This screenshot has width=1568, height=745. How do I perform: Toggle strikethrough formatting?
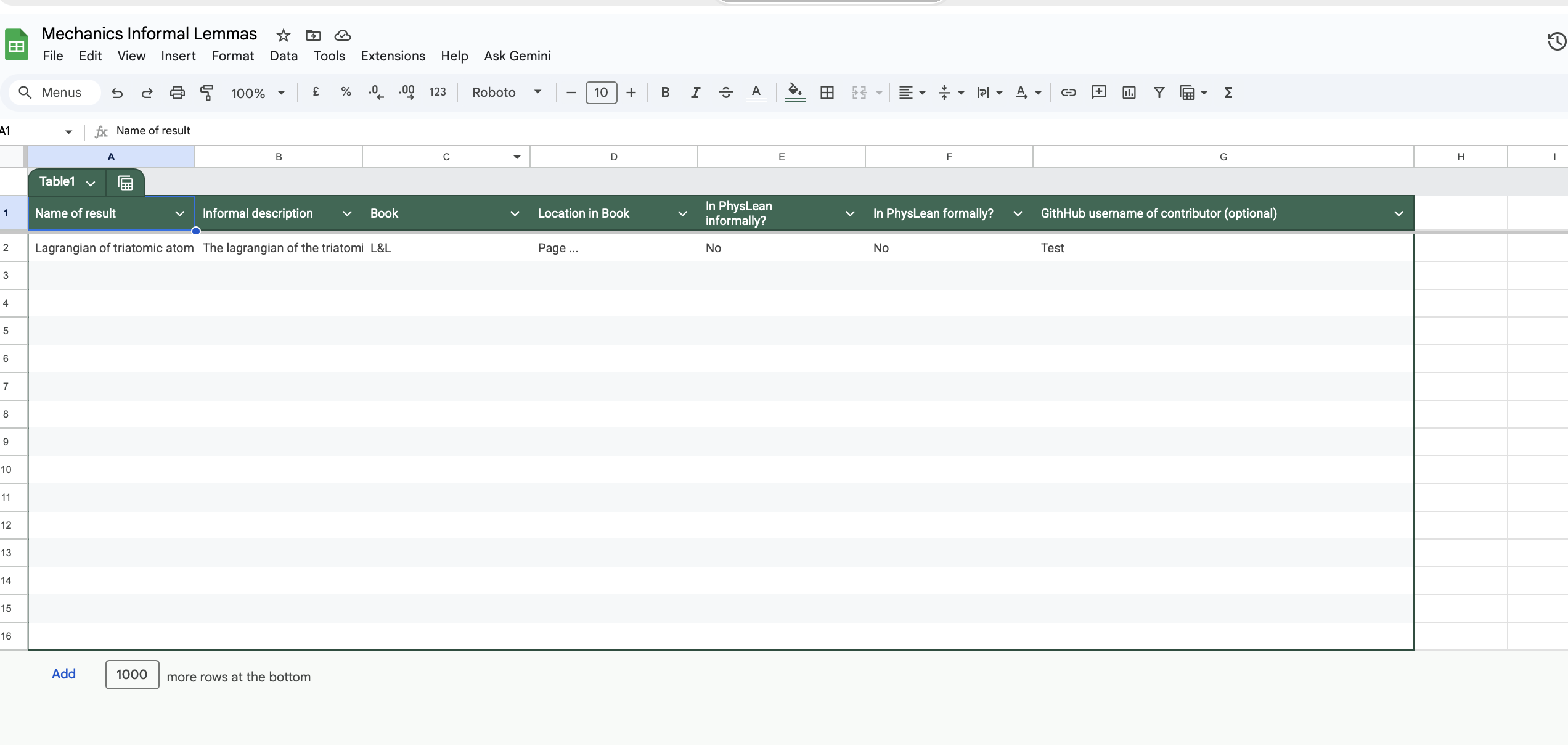click(725, 93)
